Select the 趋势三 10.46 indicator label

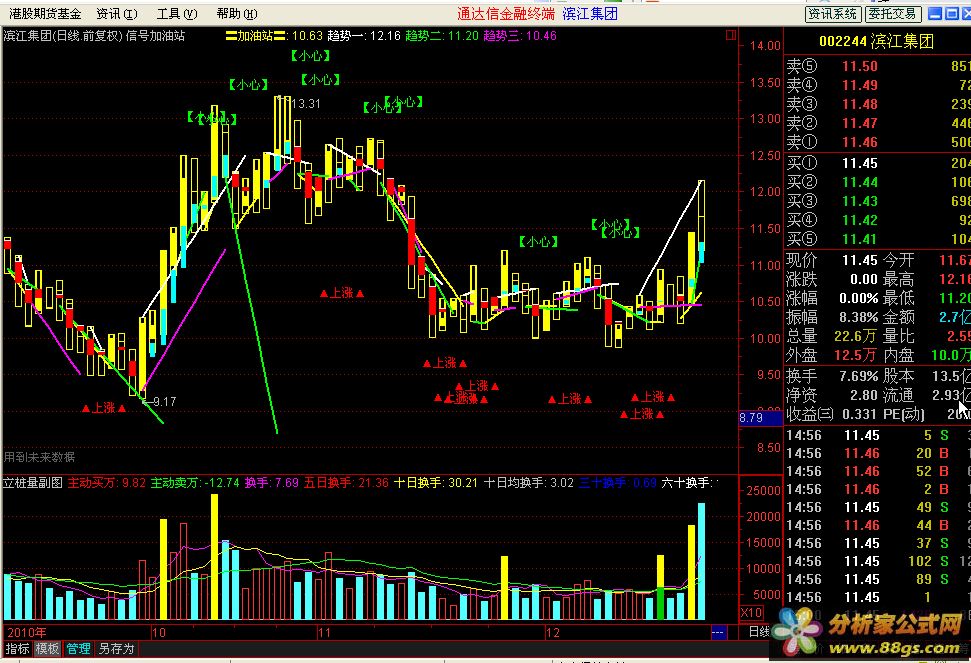point(520,36)
